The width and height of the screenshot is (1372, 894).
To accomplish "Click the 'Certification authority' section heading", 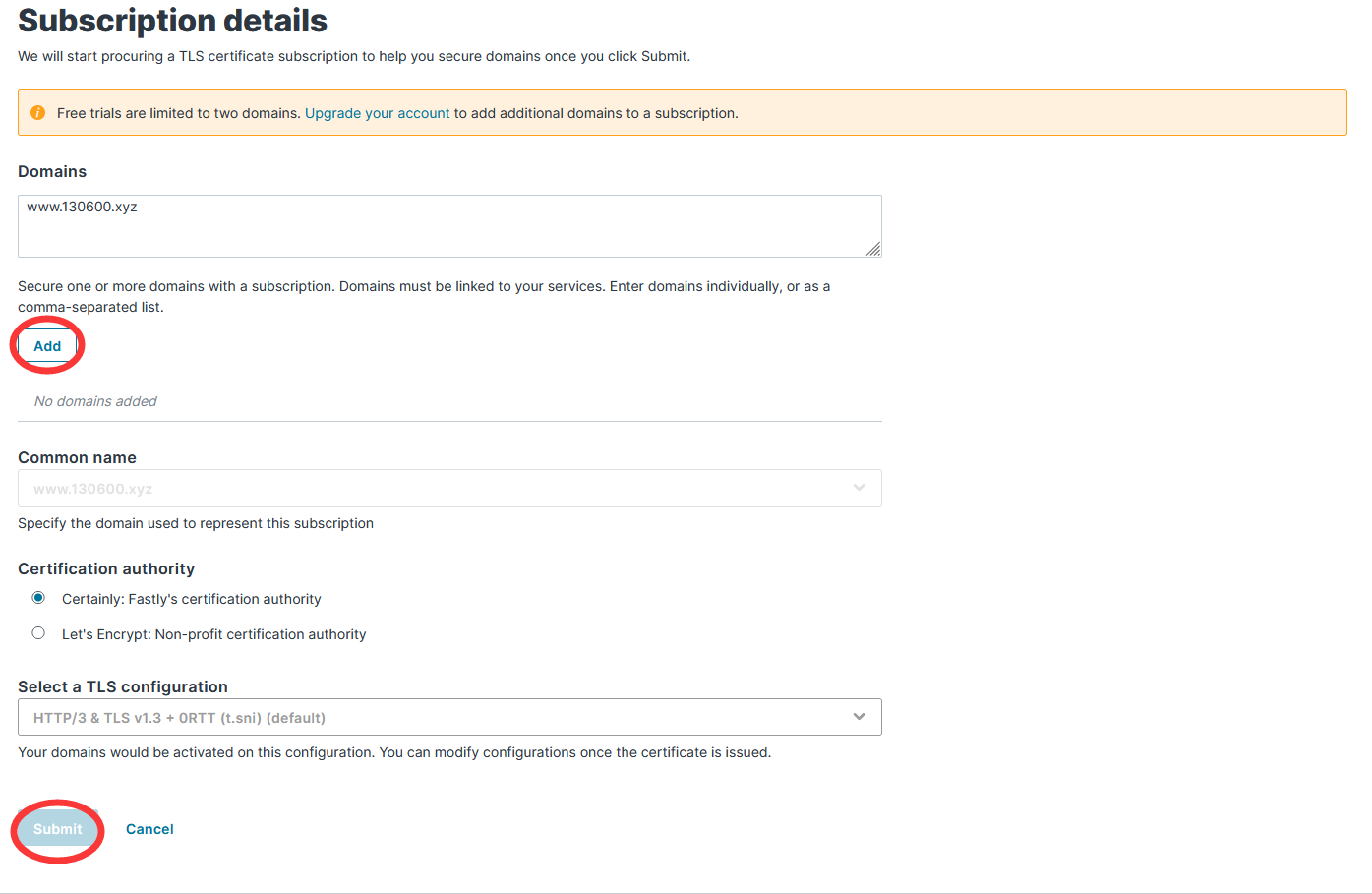I will pyautogui.click(x=106, y=568).
